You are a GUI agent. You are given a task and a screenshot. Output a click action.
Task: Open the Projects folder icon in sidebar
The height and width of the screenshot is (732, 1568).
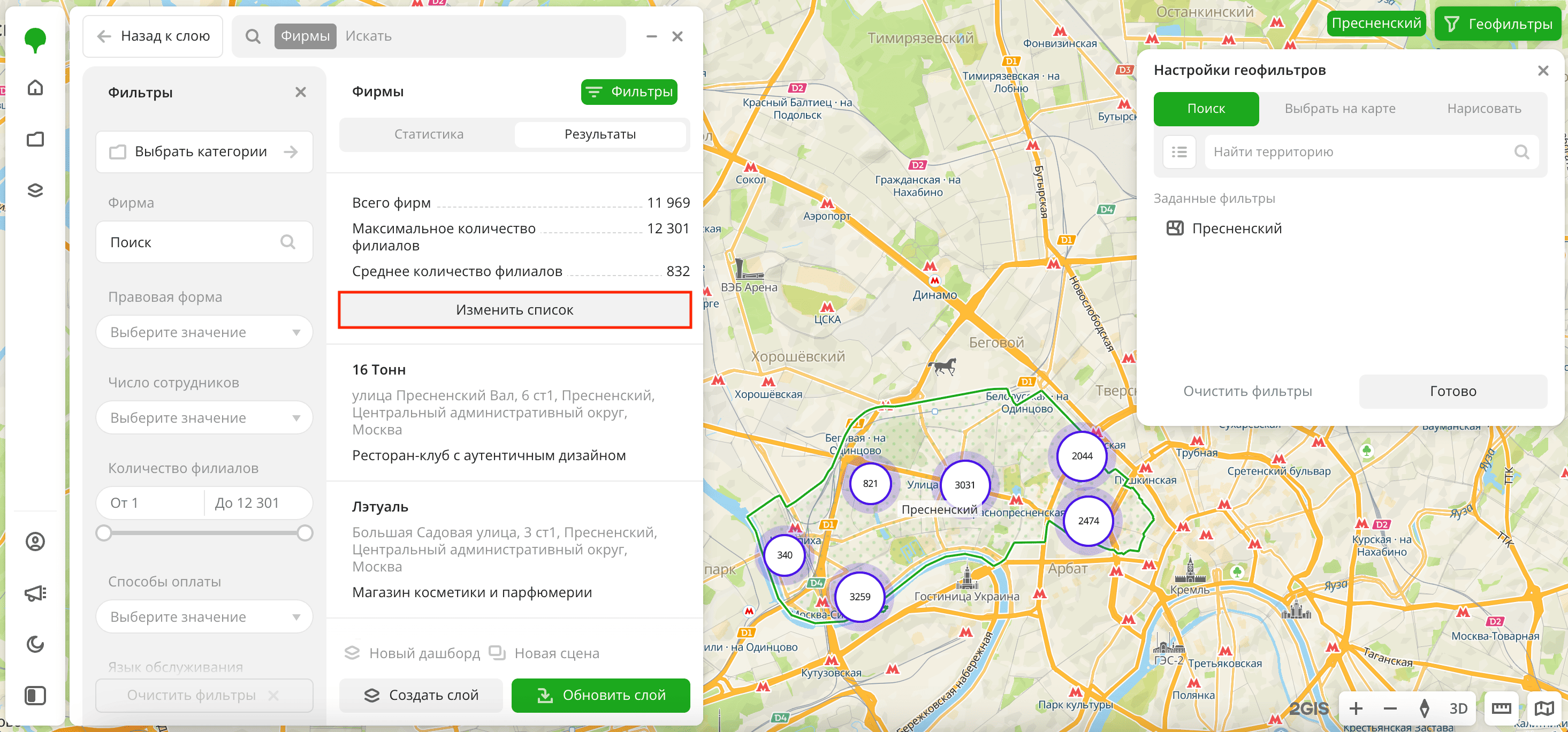35,139
